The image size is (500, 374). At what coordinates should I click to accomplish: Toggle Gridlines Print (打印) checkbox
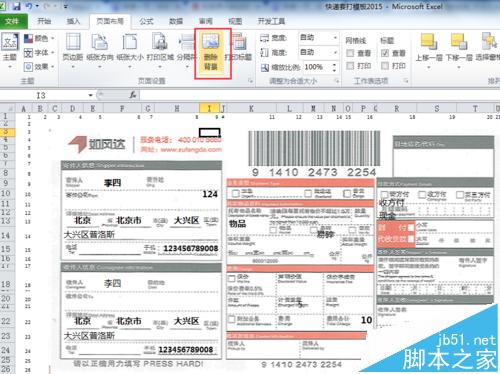[x=350, y=66]
